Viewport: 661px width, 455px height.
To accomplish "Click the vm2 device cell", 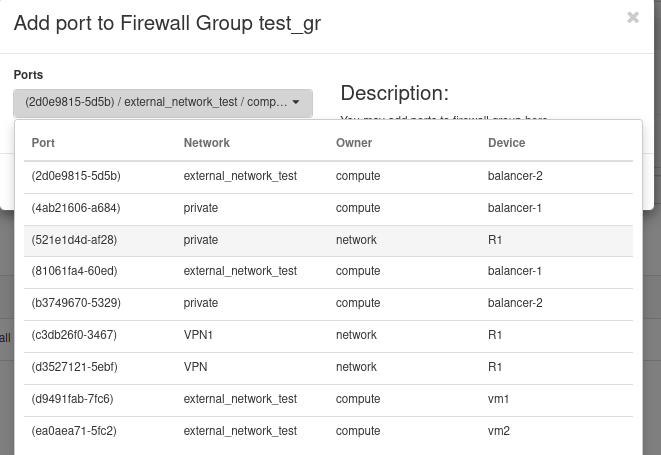I will (499, 431).
